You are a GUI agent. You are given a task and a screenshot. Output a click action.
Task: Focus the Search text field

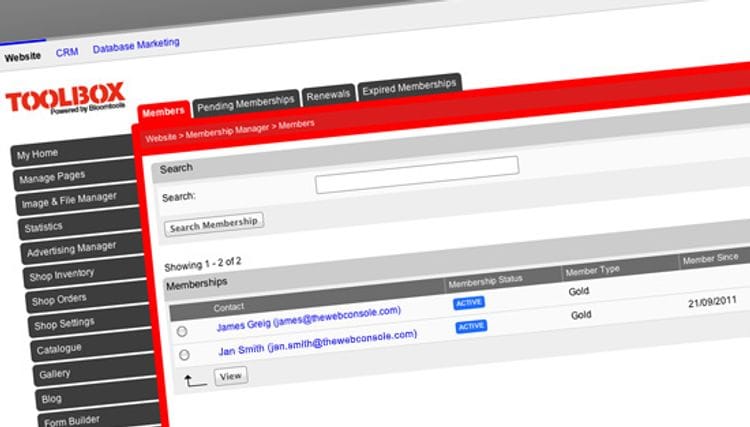417,175
